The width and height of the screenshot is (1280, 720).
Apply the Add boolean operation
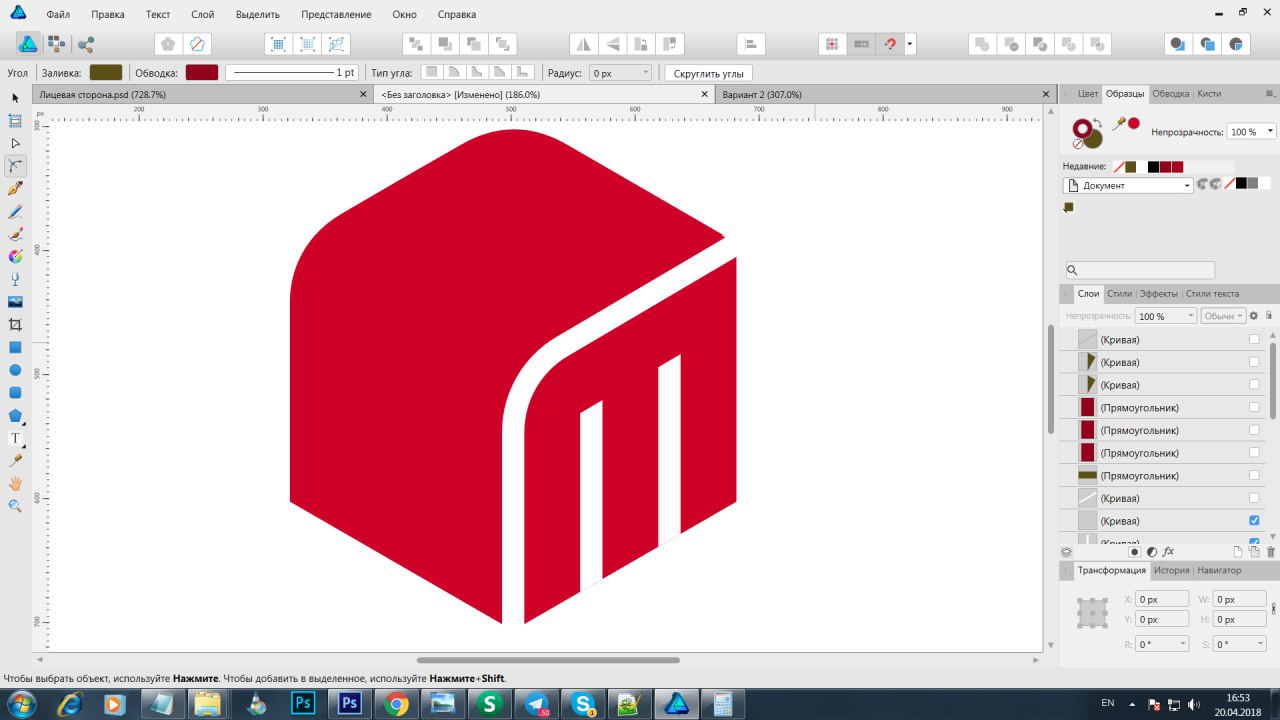[982, 44]
